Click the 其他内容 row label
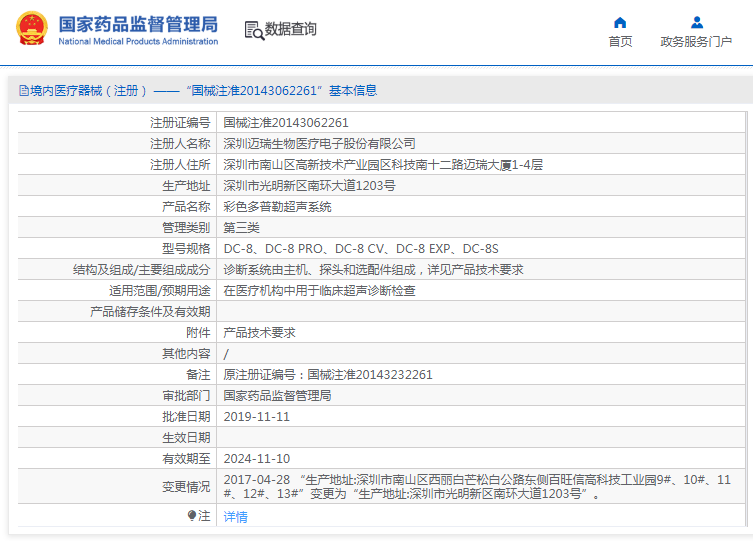Image resolution: width=753 pixels, height=541 pixels. point(186,354)
